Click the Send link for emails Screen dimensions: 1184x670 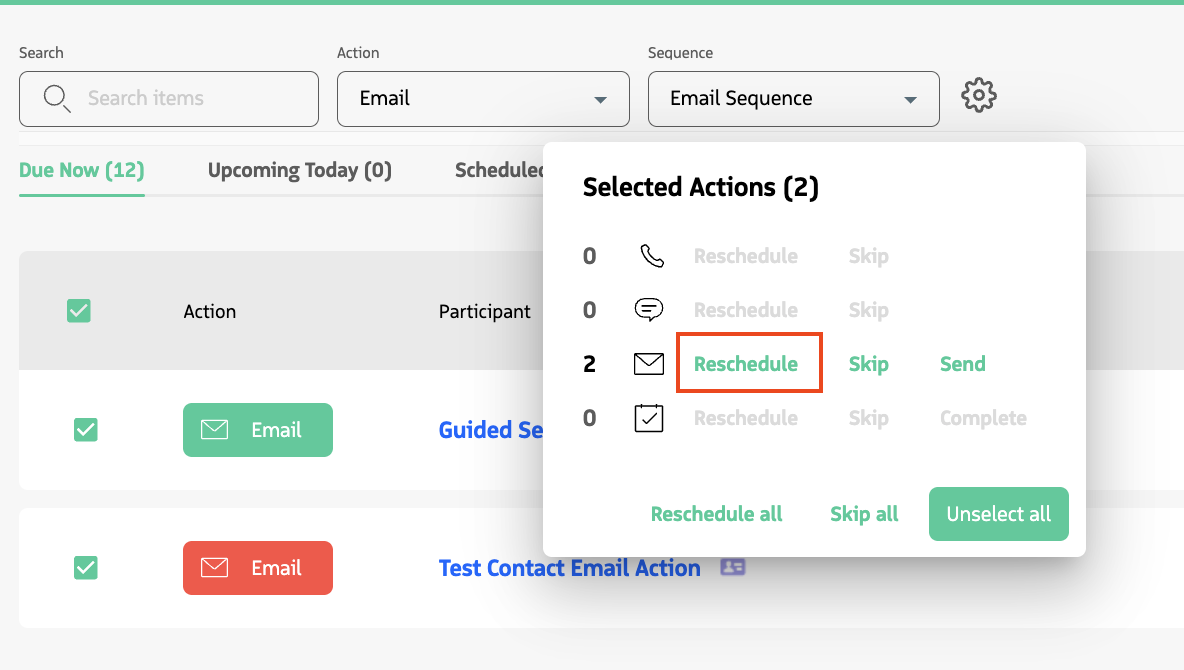coord(962,364)
